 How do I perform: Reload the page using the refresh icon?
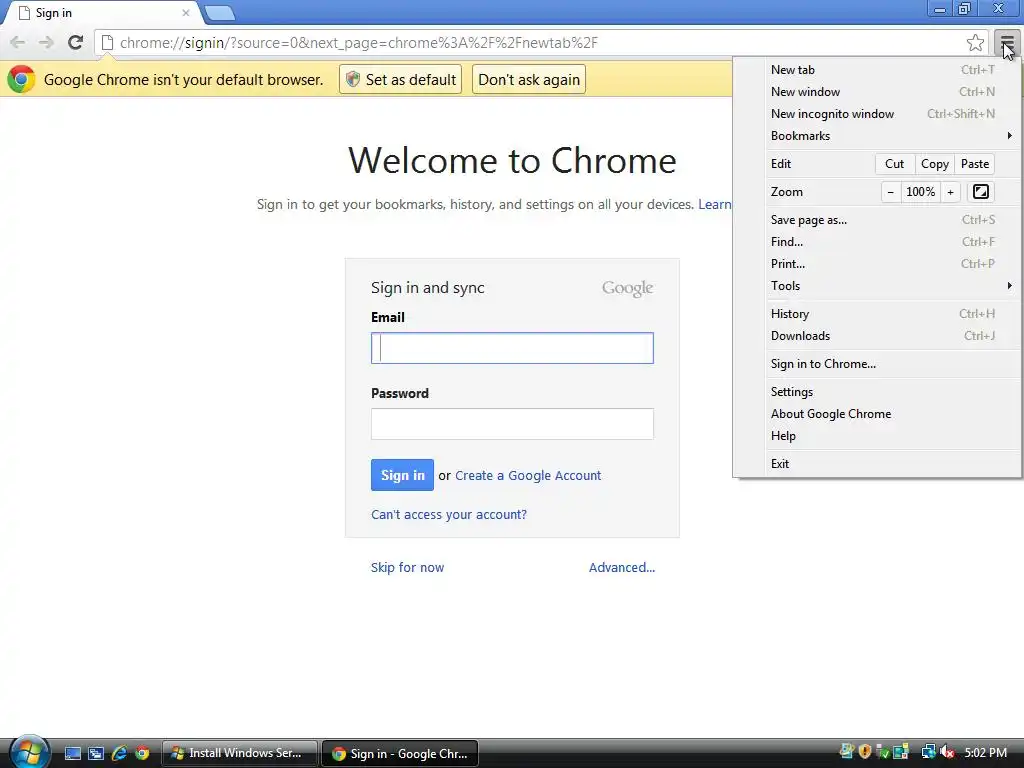click(76, 43)
